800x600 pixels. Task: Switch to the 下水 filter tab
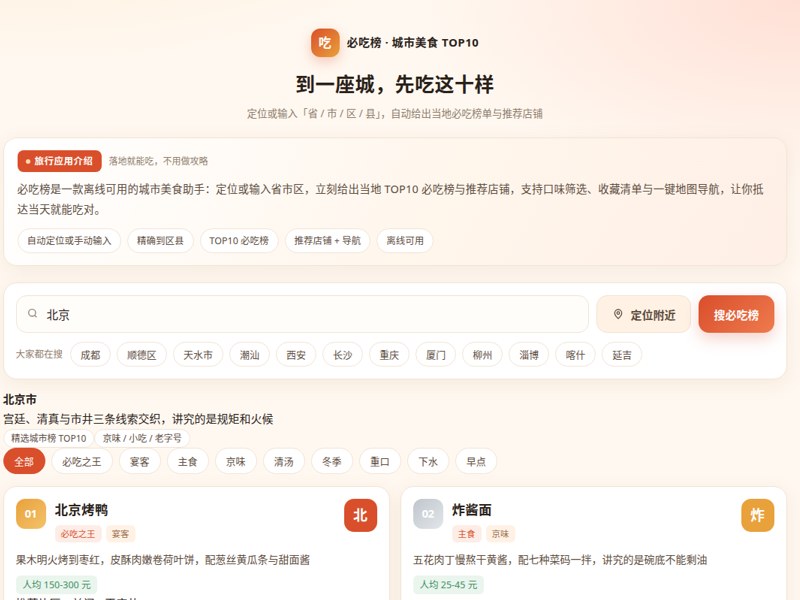point(428,462)
